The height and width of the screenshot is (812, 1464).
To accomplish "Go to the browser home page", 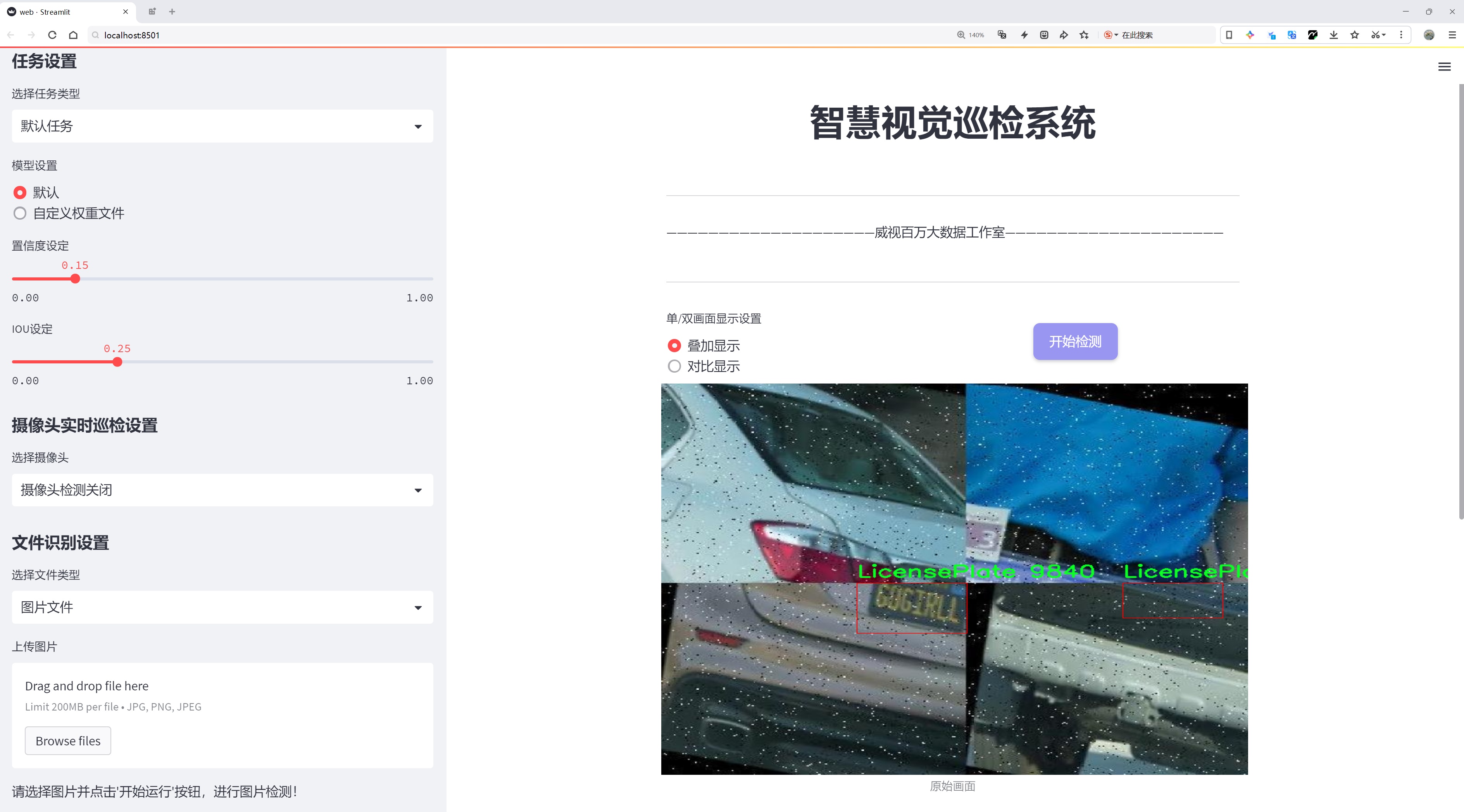I will (73, 35).
